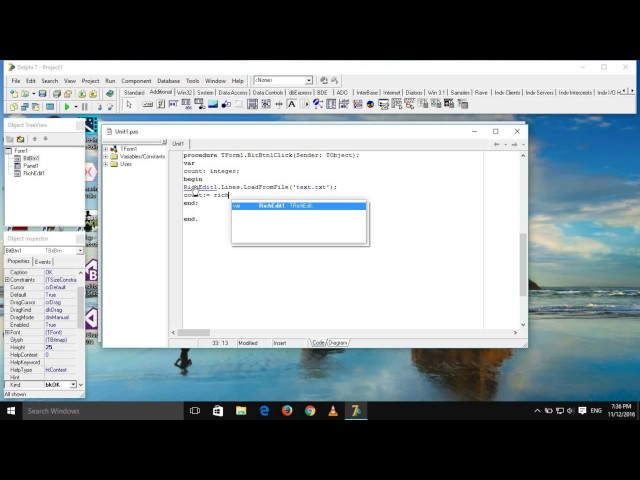The width and height of the screenshot is (640, 480).
Task: Open the Component menu
Action: point(136,81)
